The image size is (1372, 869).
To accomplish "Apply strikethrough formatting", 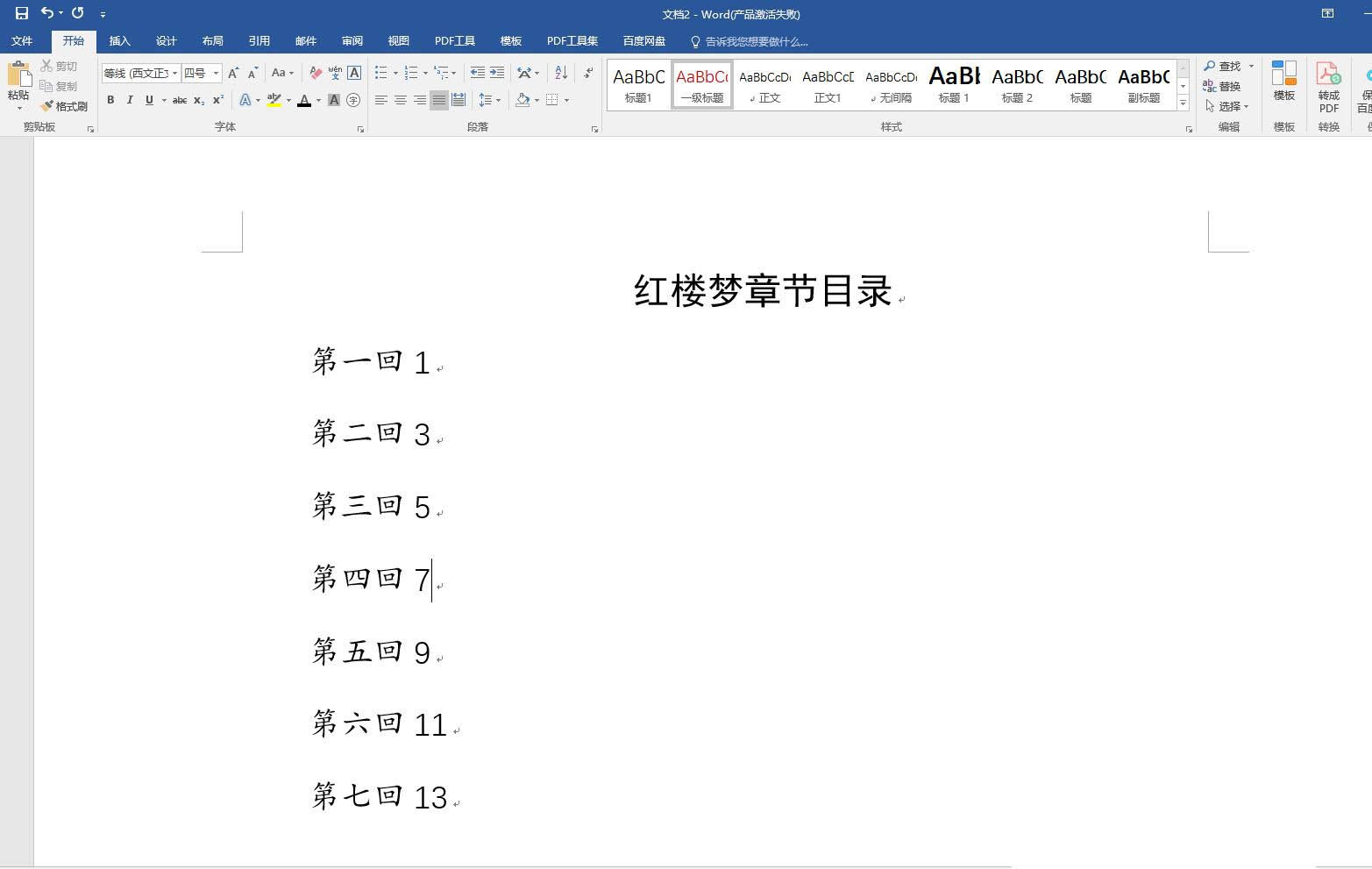I will pos(179,100).
